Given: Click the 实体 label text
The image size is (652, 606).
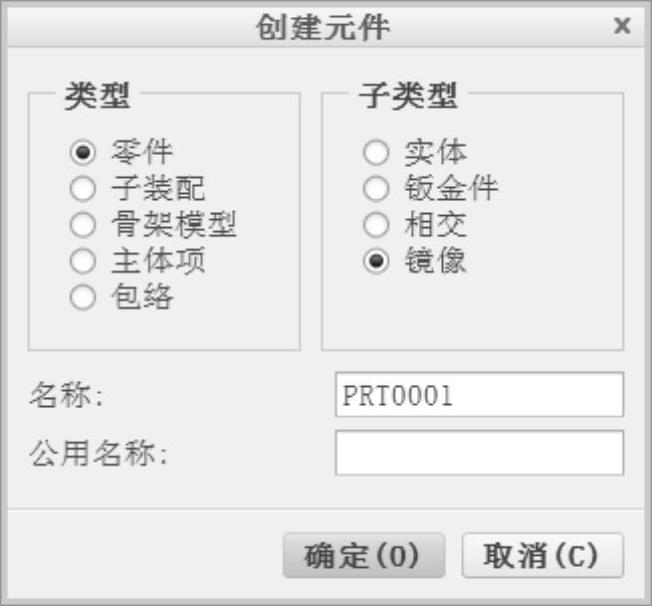Looking at the screenshot, I should click(x=435, y=153).
